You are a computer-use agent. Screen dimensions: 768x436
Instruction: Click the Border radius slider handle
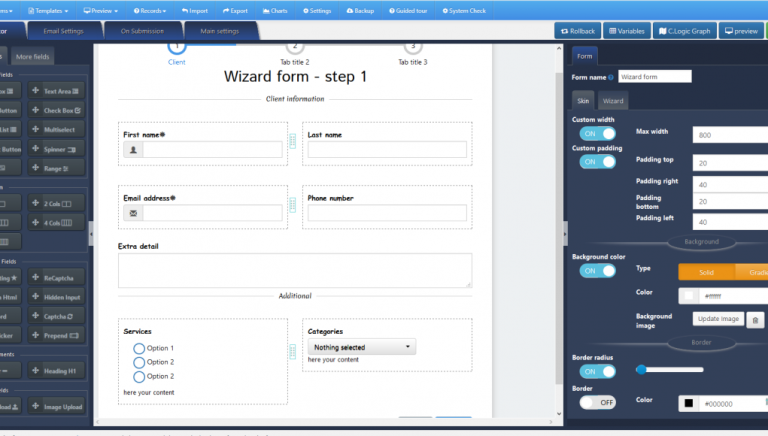point(641,369)
